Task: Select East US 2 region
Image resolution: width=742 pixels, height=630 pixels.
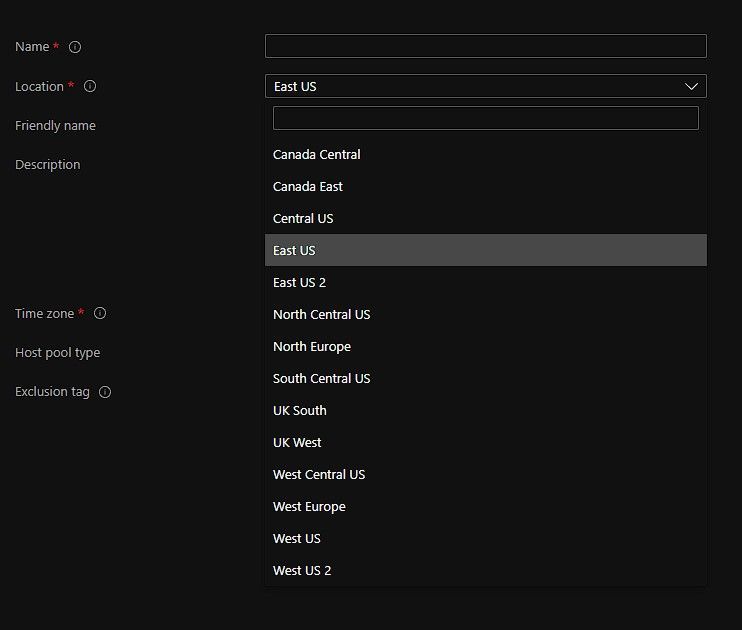Action: [x=300, y=283]
